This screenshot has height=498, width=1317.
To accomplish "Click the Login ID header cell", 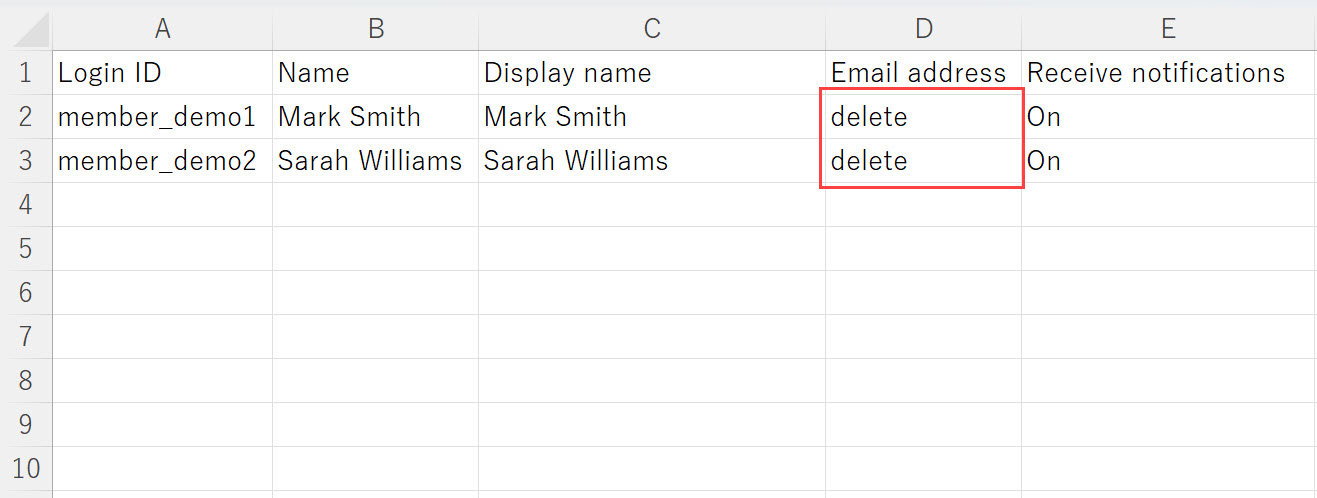I will point(162,73).
